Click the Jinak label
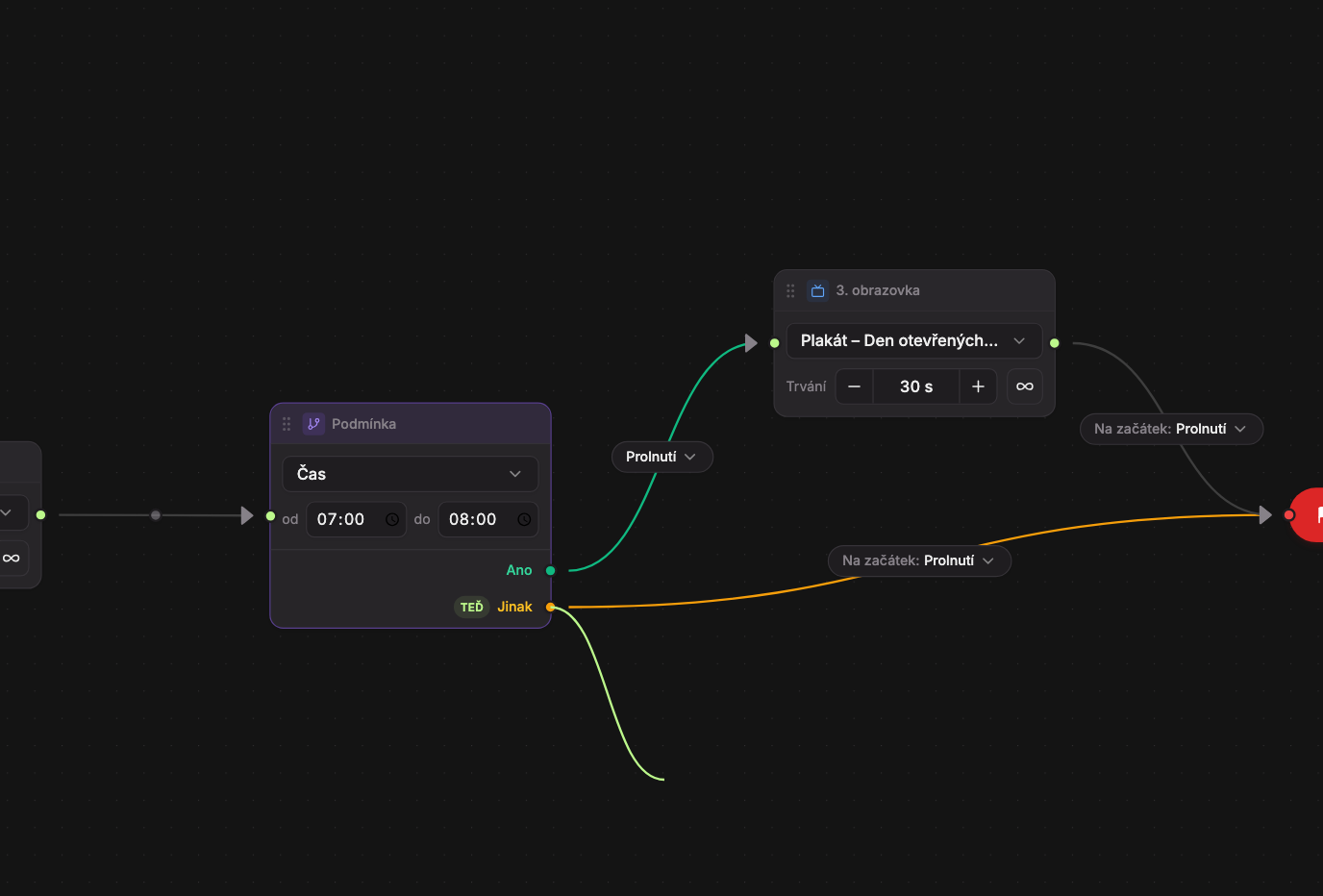The image size is (1323, 896). pyautogui.click(x=514, y=607)
